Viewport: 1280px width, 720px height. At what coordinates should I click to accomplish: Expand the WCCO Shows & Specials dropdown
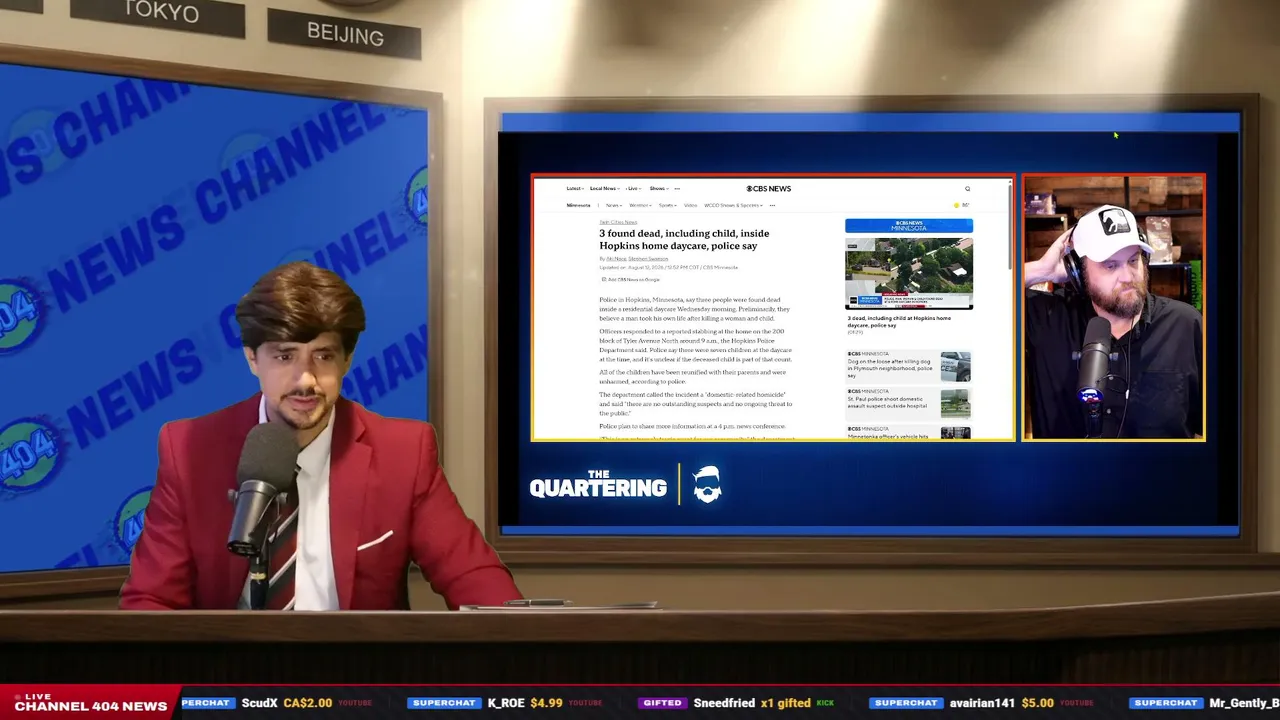tap(733, 205)
